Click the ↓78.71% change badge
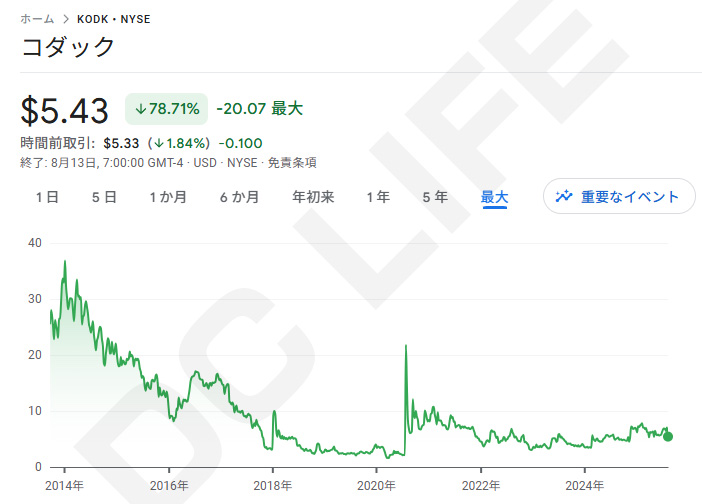Image resolution: width=702 pixels, height=504 pixels. [167, 109]
